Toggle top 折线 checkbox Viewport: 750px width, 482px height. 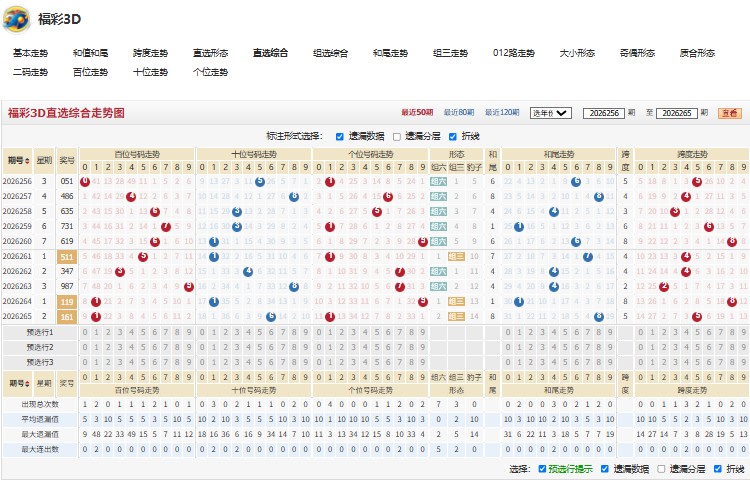[452, 137]
